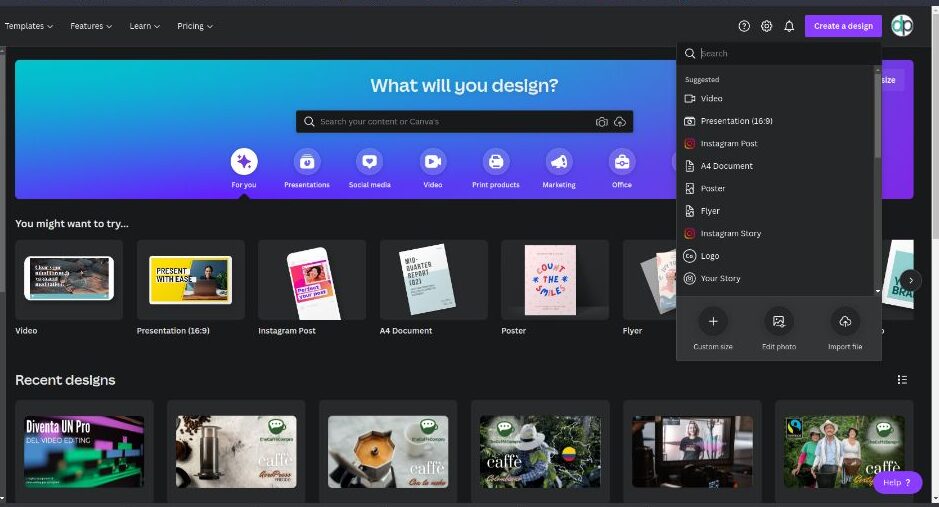The height and width of the screenshot is (507, 939).
Task: Expand the Features menu
Action: (91, 26)
